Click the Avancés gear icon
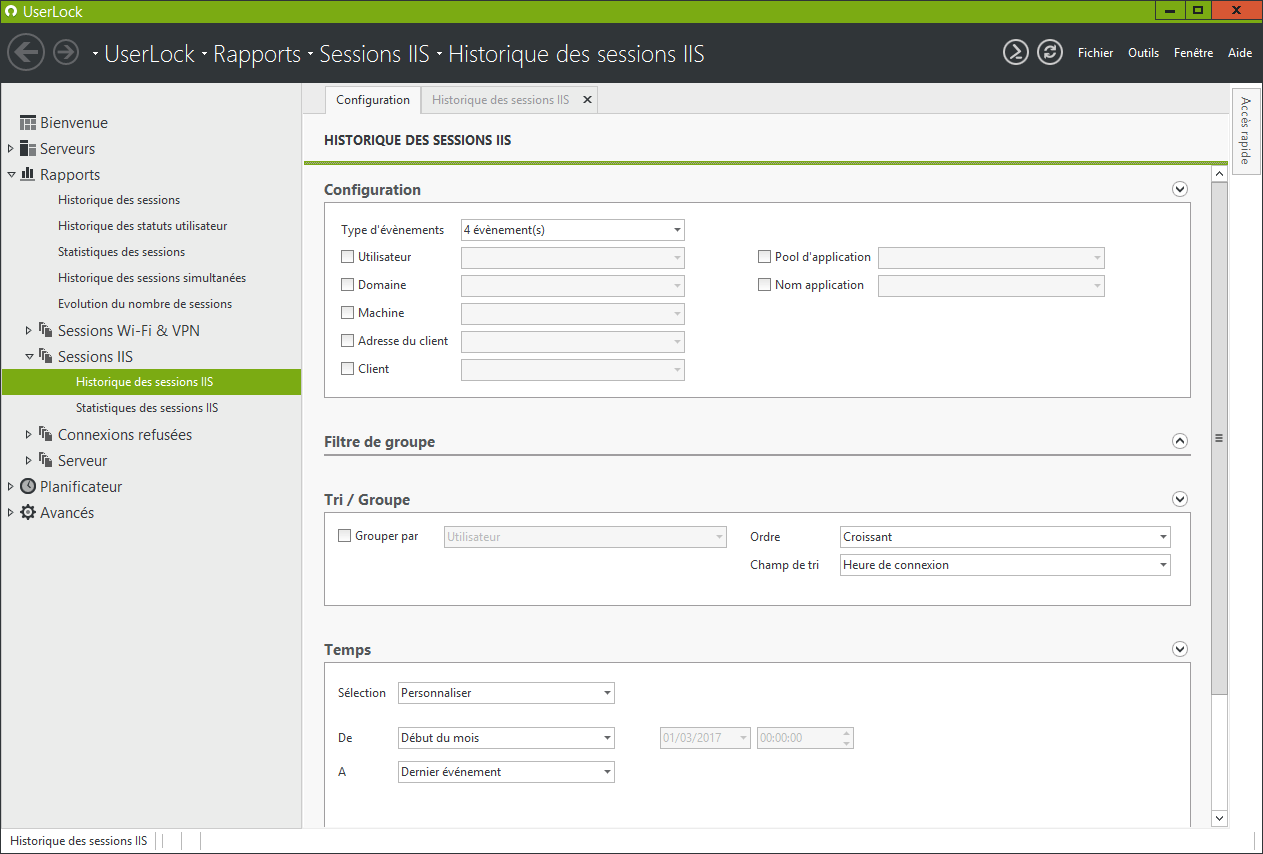 (x=28, y=513)
